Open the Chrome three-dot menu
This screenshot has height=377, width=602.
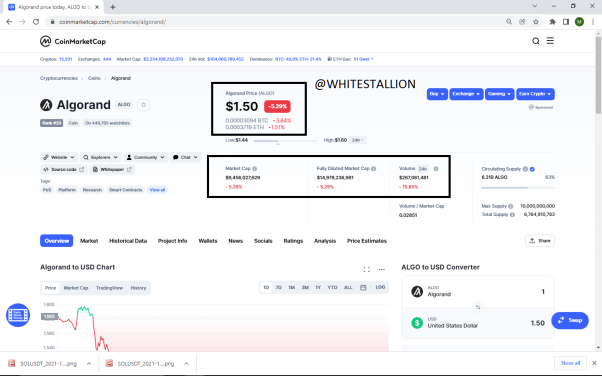click(x=593, y=22)
